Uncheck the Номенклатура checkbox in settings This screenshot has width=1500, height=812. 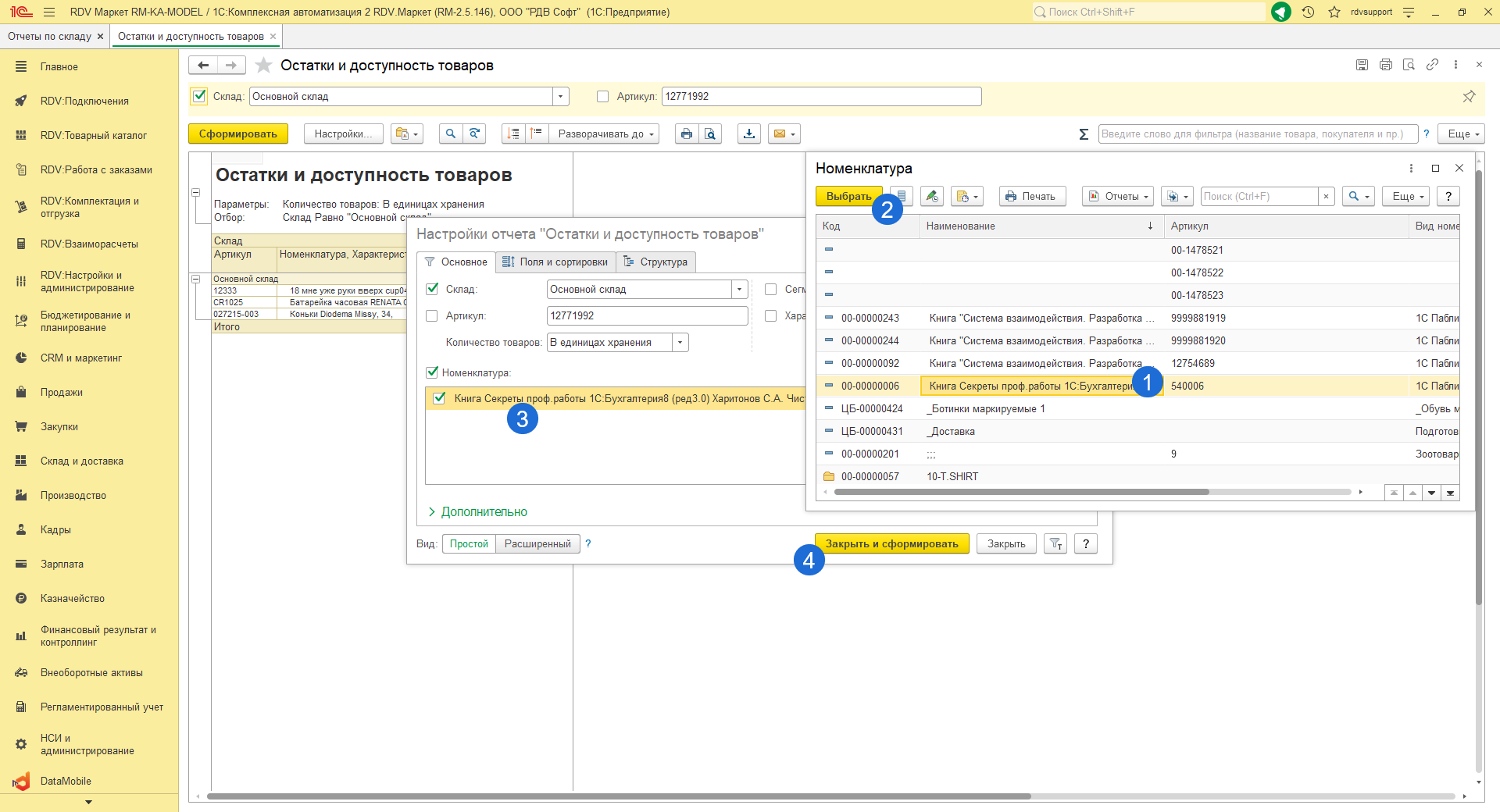[x=432, y=372]
